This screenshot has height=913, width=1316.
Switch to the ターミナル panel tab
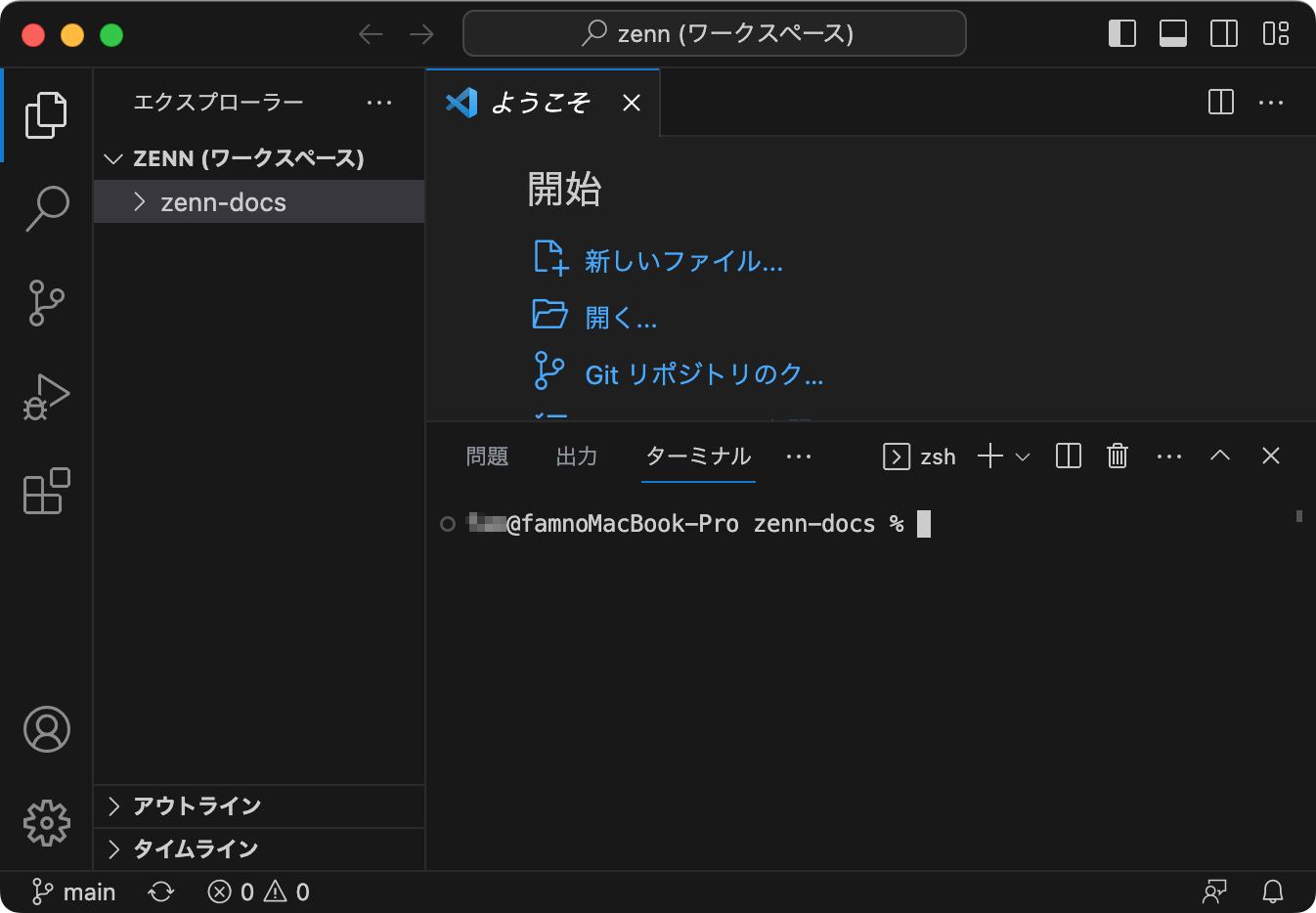pyautogui.click(x=698, y=456)
